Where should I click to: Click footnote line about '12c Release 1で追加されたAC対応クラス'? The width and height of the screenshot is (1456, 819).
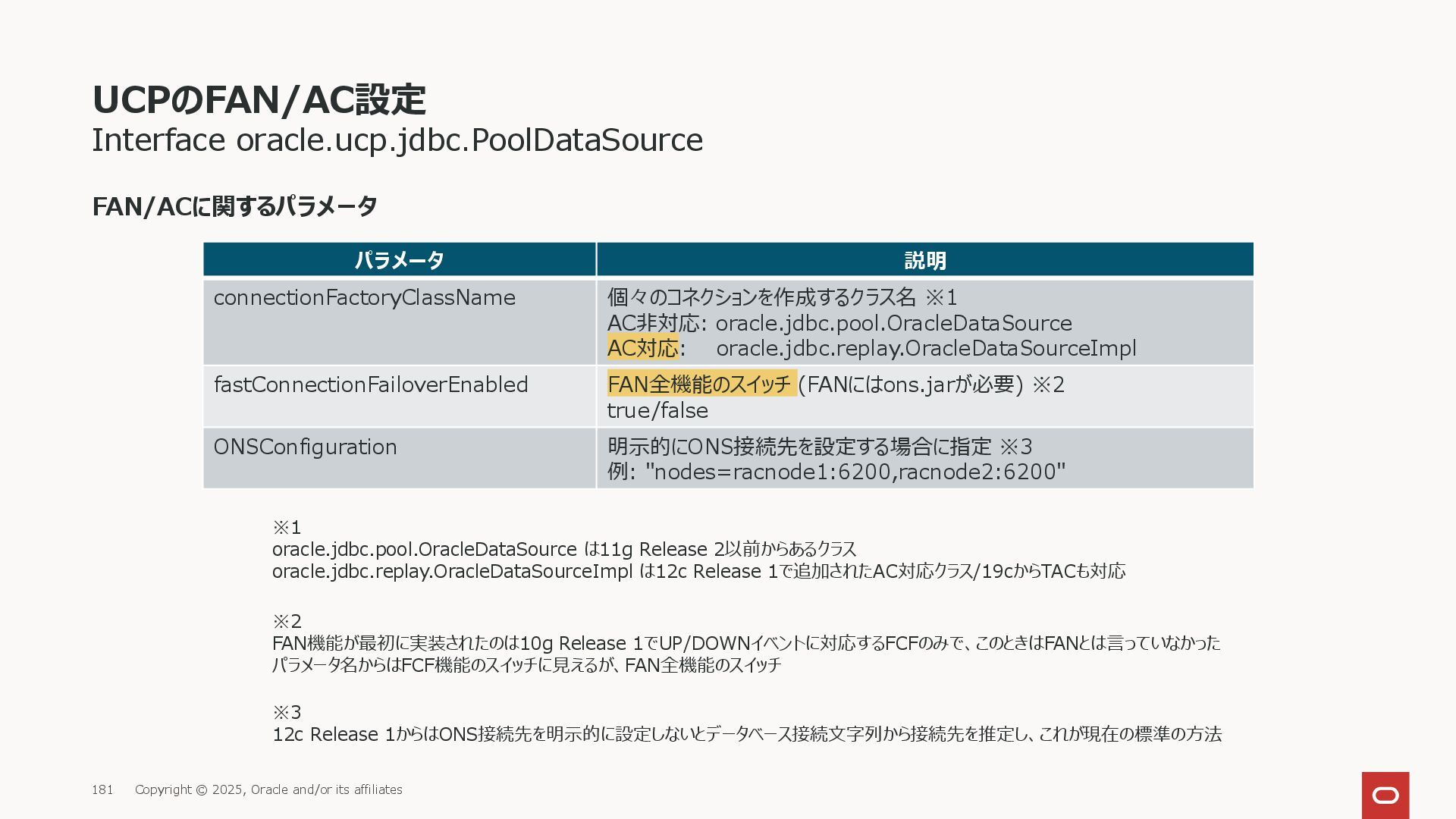[698, 571]
